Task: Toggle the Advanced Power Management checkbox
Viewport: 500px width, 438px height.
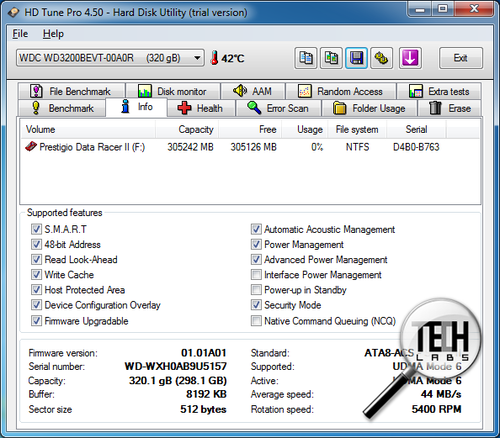Action: click(x=256, y=259)
